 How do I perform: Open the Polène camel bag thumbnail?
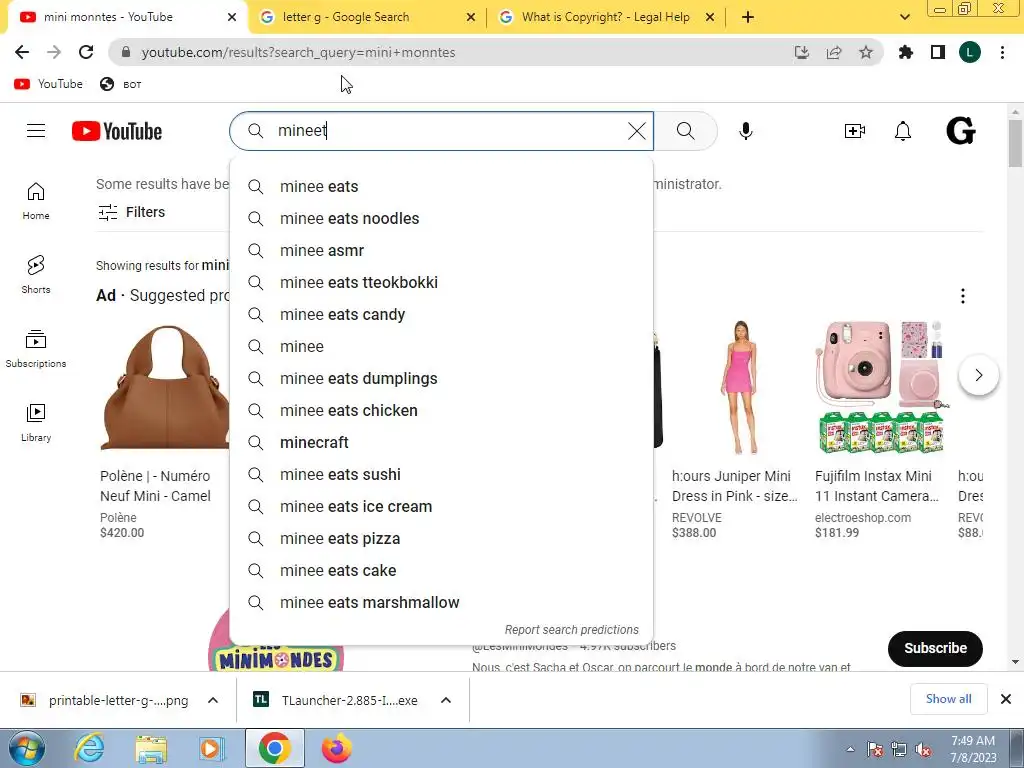pos(165,388)
